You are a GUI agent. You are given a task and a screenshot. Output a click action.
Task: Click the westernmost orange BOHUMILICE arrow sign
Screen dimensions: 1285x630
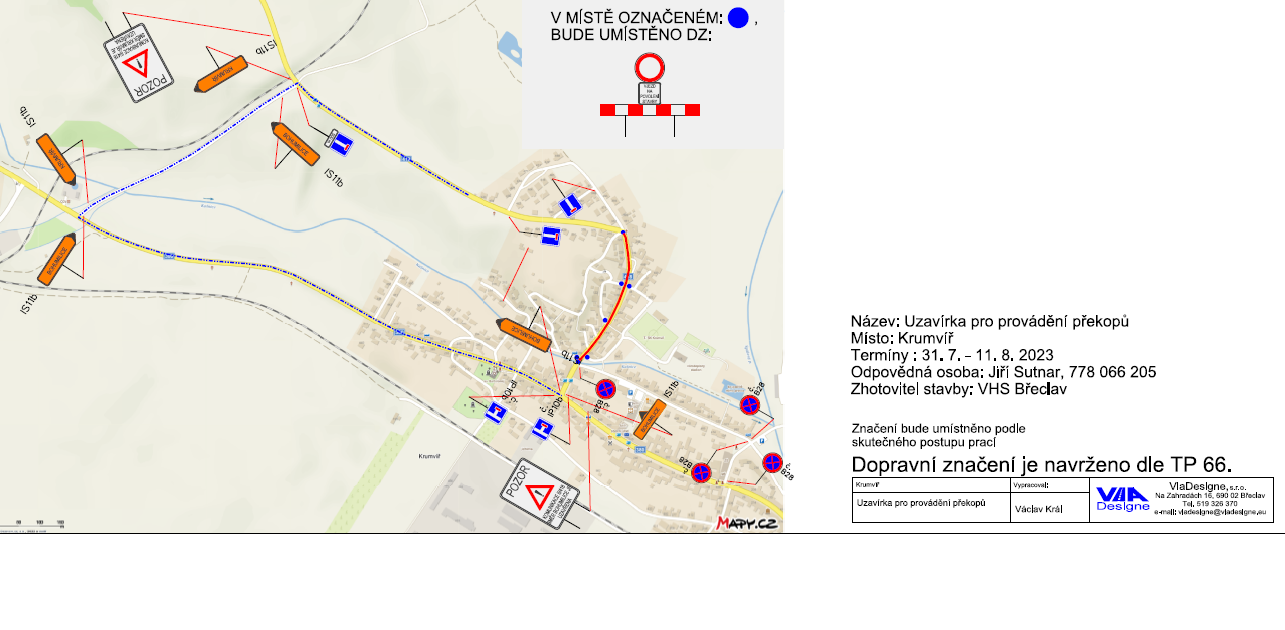click(x=56, y=258)
